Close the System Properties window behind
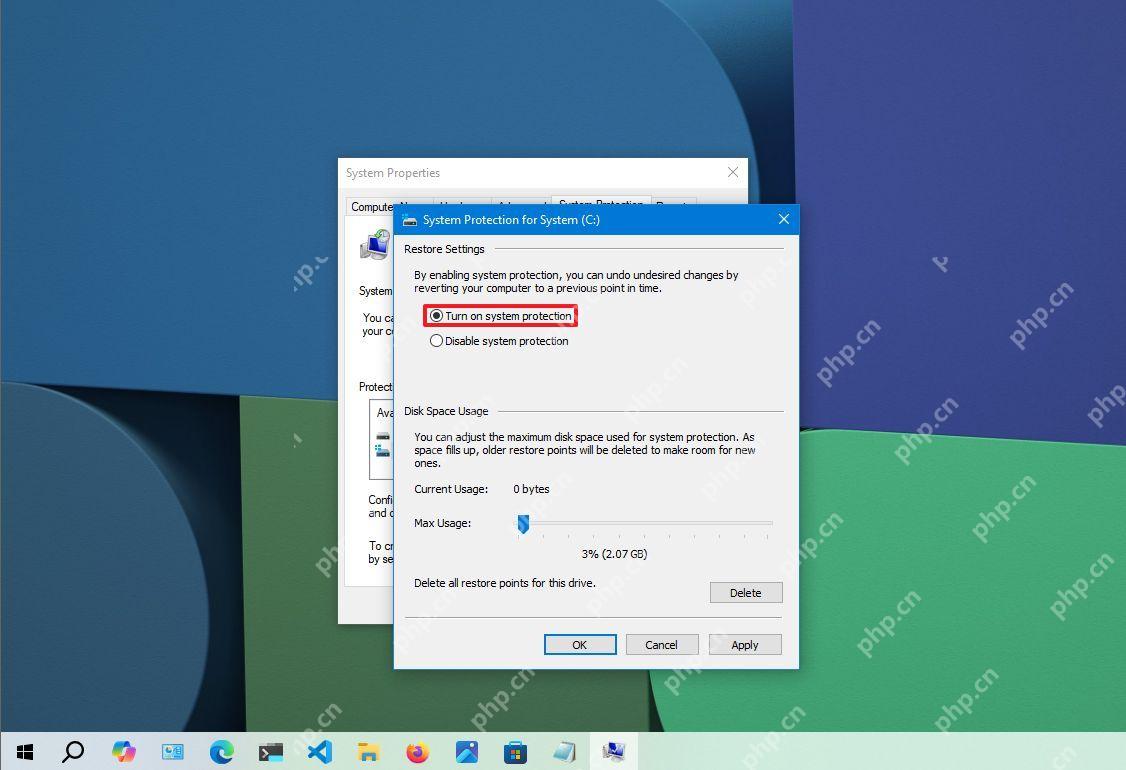 (x=732, y=172)
